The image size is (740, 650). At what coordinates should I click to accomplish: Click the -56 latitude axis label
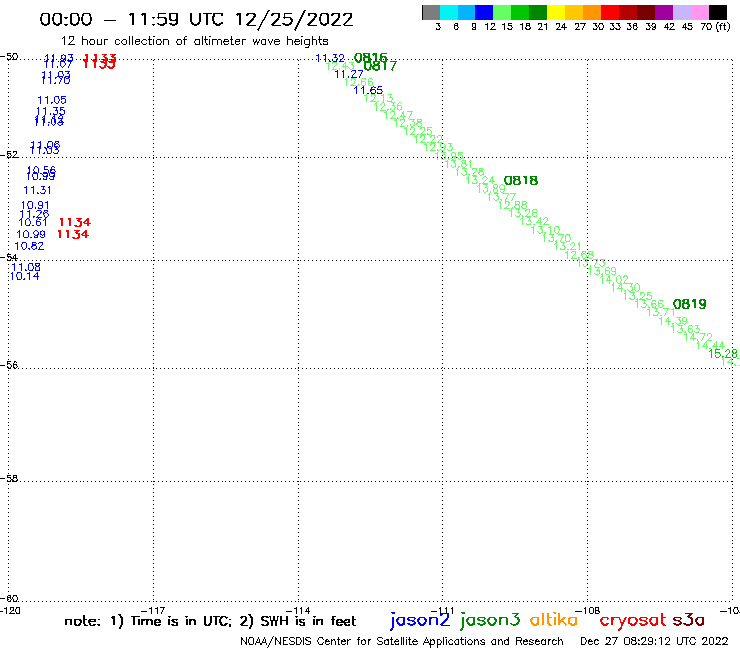click(9, 365)
